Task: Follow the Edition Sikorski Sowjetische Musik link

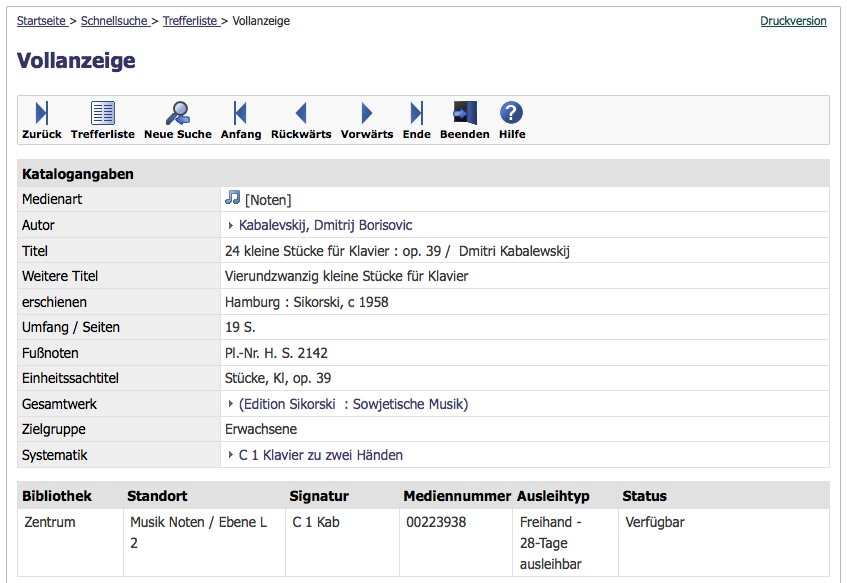Action: coord(353,404)
